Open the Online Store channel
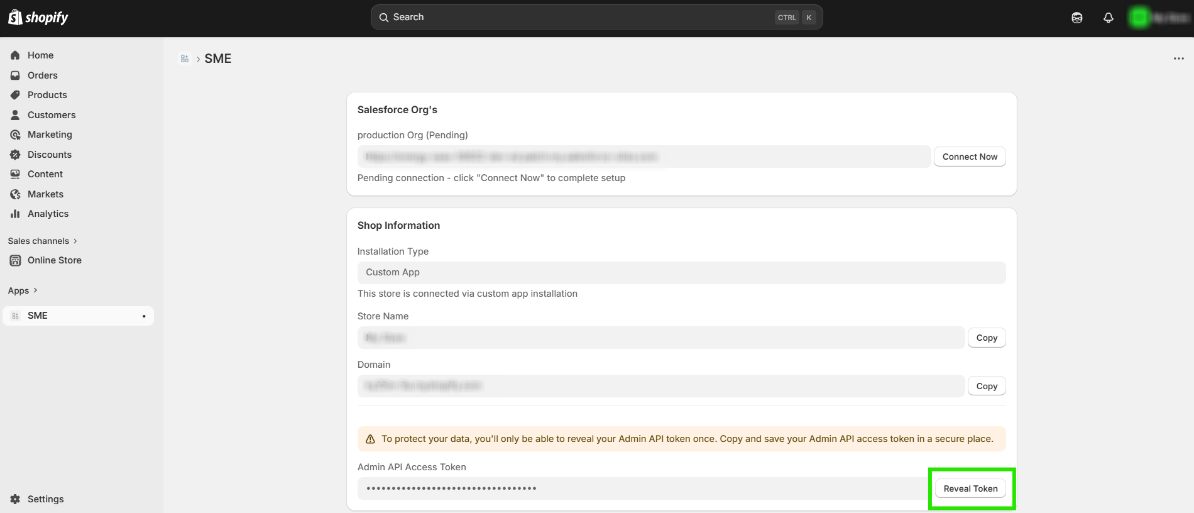The width and height of the screenshot is (1194, 513). [x=54, y=260]
